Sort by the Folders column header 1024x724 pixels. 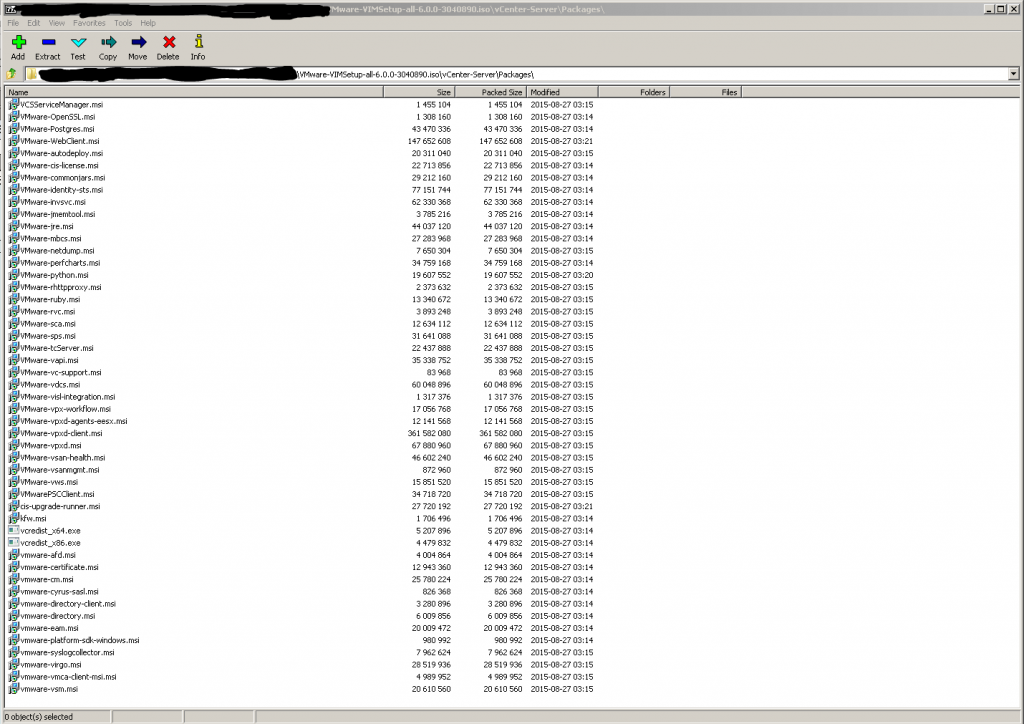click(633, 92)
